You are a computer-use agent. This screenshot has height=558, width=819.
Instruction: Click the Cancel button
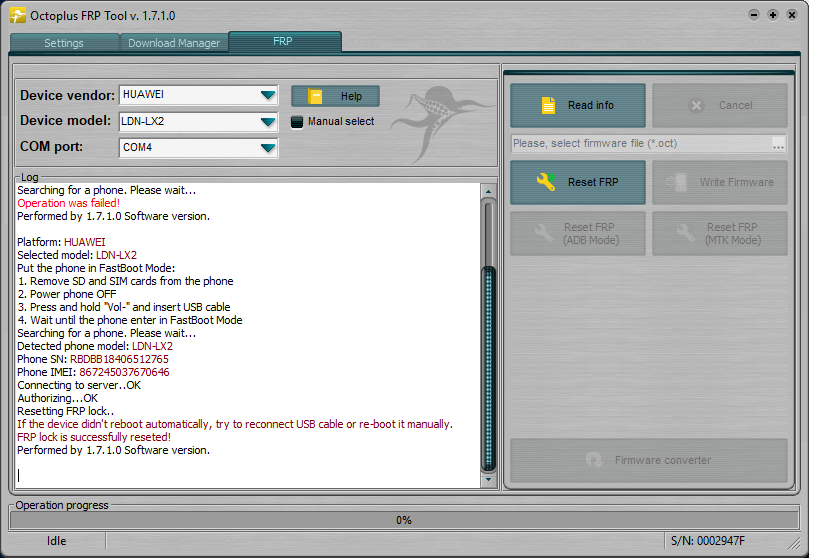coord(720,106)
